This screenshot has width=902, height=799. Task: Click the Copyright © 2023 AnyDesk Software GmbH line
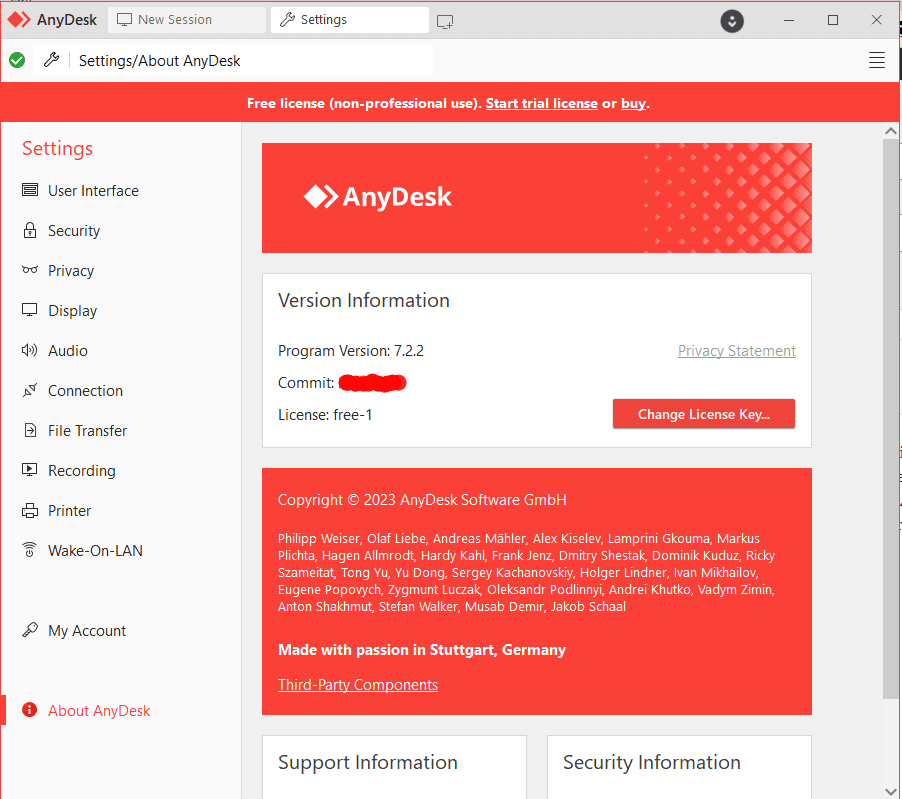[422, 499]
